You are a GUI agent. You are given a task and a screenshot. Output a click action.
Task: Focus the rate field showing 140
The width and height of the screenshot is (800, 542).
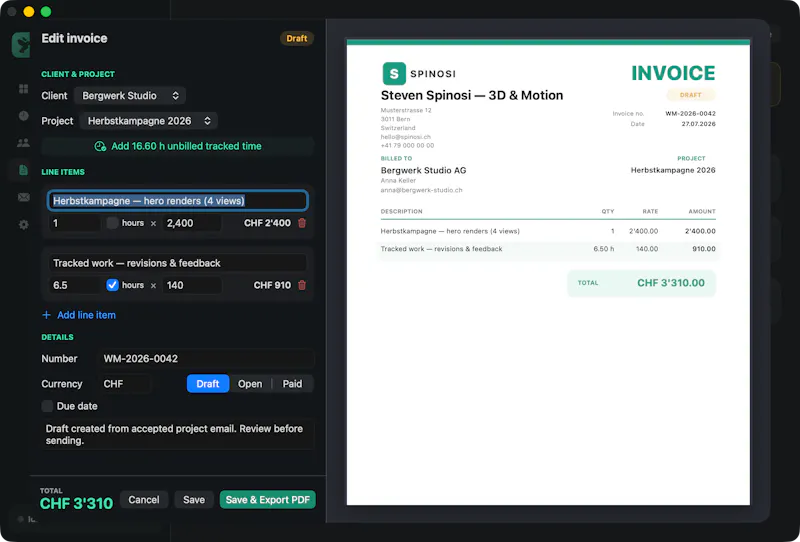click(192, 285)
